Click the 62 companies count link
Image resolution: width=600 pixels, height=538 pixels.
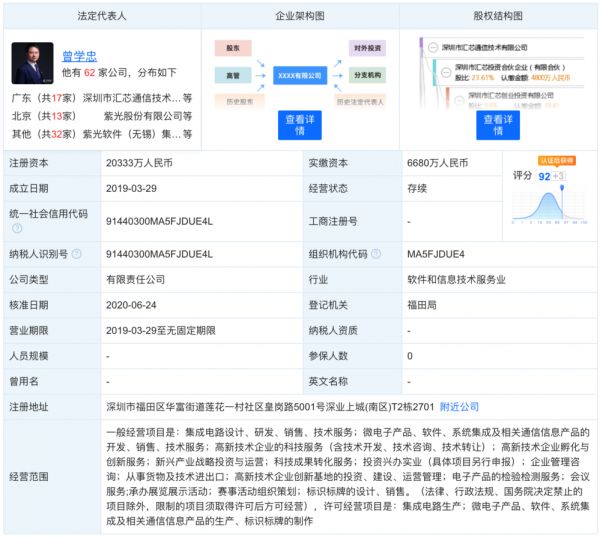pyautogui.click(x=90, y=73)
